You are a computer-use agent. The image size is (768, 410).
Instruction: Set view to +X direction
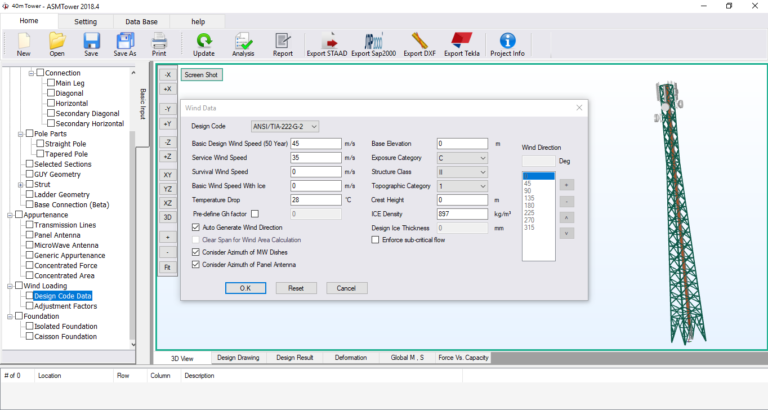click(168, 89)
